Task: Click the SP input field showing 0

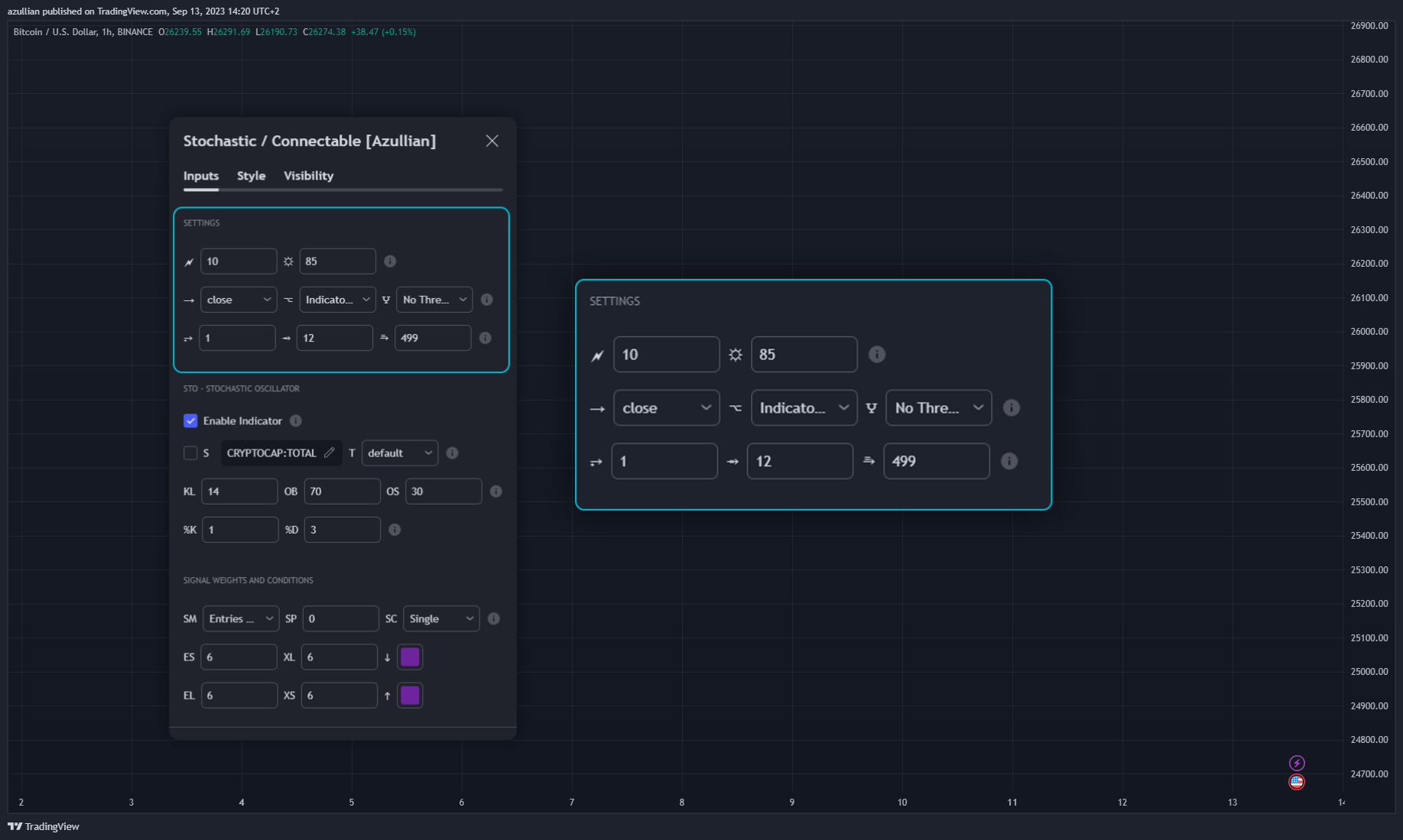Action: pos(340,619)
